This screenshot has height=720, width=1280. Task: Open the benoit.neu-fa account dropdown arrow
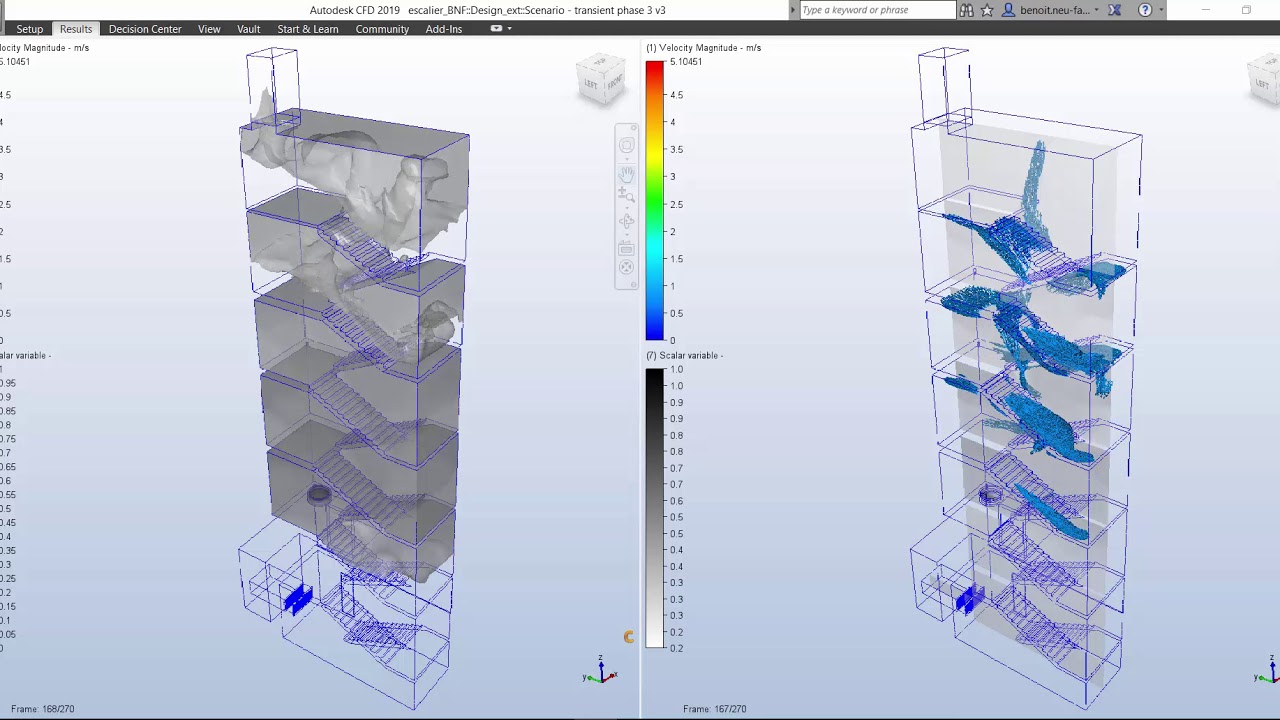[1097, 10]
